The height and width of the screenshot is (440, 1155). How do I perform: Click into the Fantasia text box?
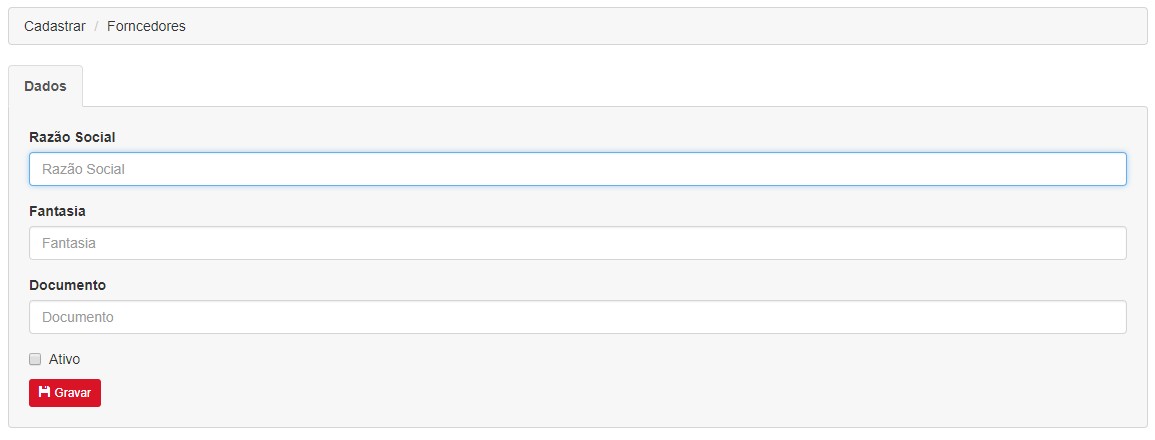click(578, 242)
